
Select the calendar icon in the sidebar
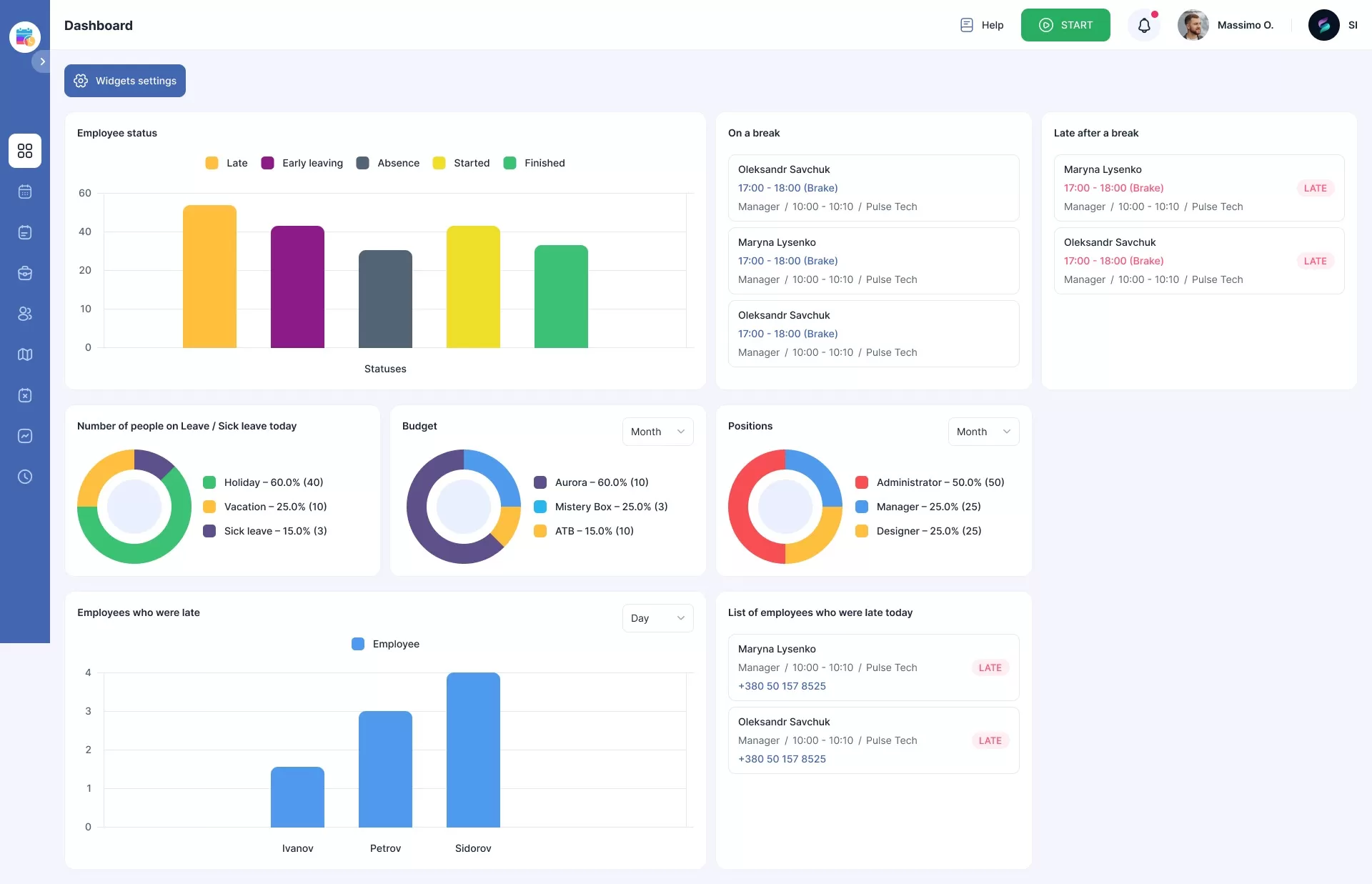tap(25, 192)
